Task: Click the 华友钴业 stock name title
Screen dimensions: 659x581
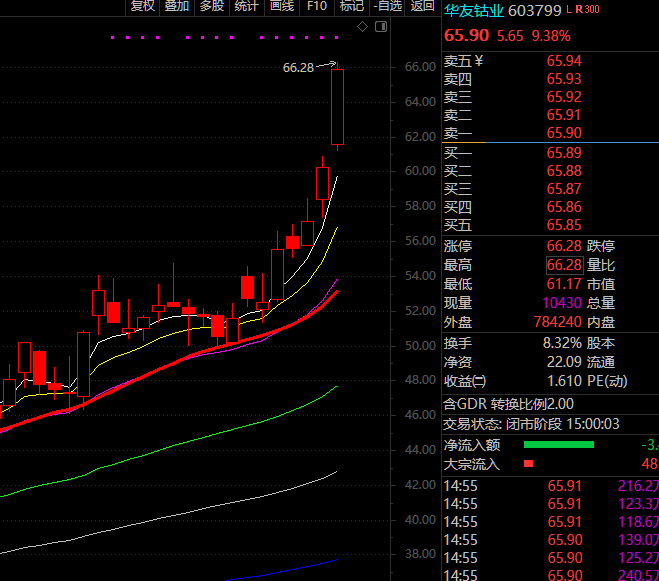Action: point(474,10)
